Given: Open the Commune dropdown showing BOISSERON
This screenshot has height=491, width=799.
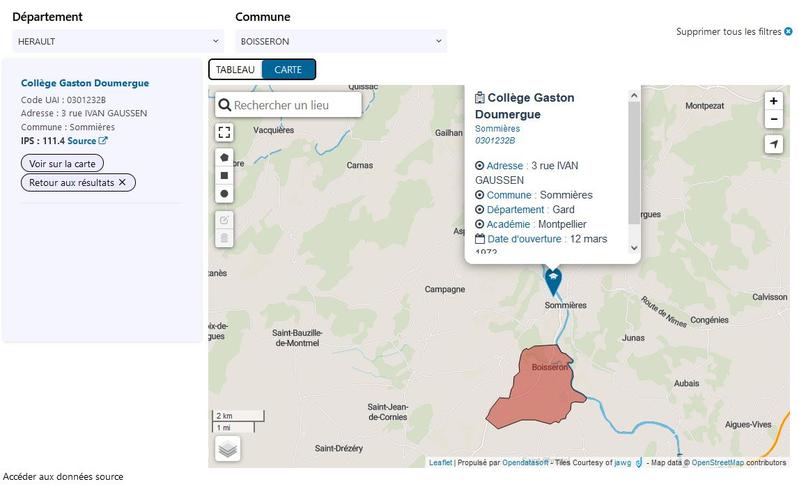Looking at the screenshot, I should [341, 41].
